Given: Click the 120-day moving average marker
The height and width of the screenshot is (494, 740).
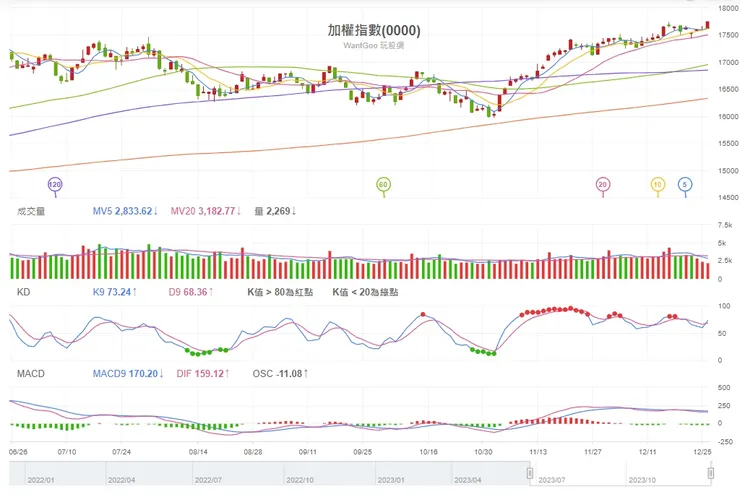Looking at the screenshot, I should 55,185.
